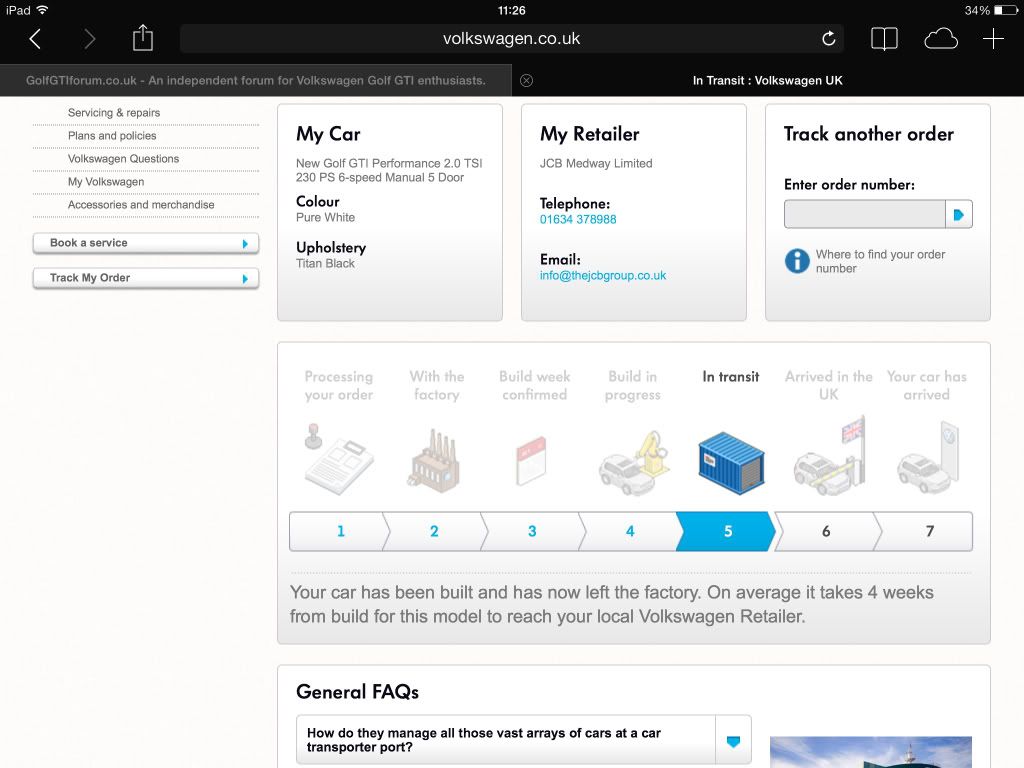Viewport: 1024px width, 768px height.
Task: Click the Pure White colour text
Action: (325, 217)
